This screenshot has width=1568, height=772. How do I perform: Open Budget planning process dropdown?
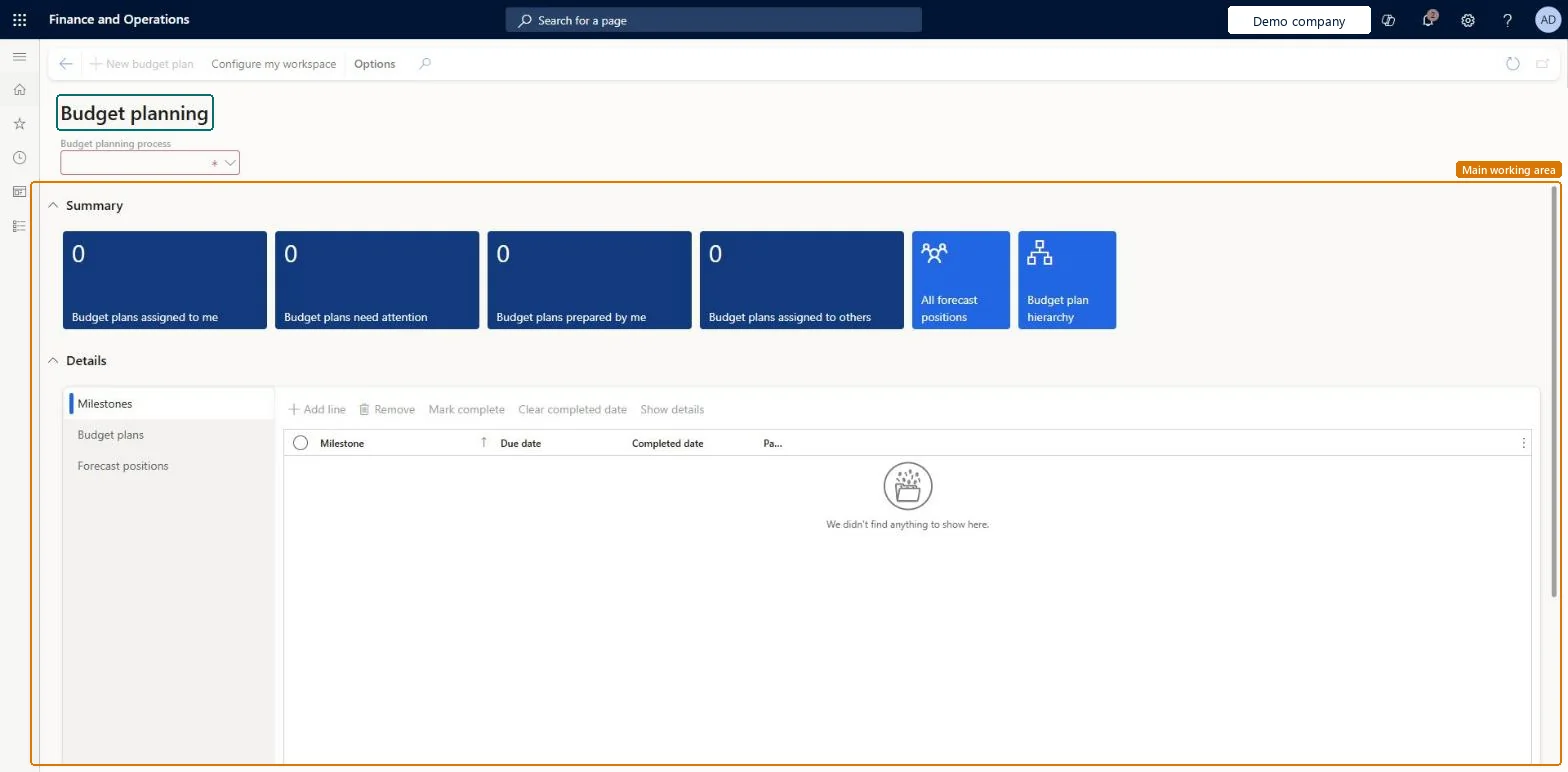pyautogui.click(x=230, y=162)
